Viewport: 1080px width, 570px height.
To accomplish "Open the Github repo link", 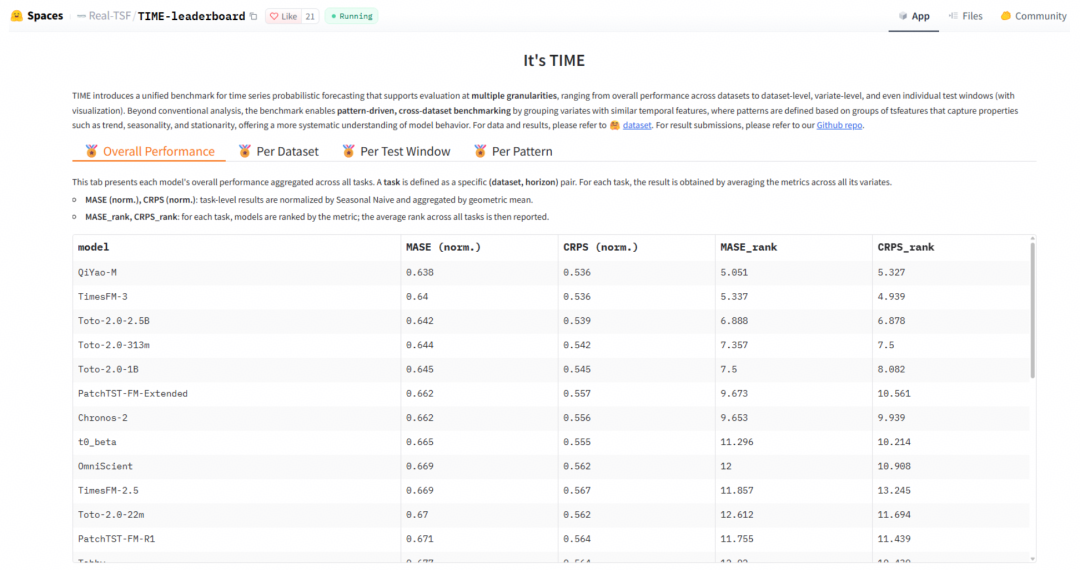I will tap(839, 125).
